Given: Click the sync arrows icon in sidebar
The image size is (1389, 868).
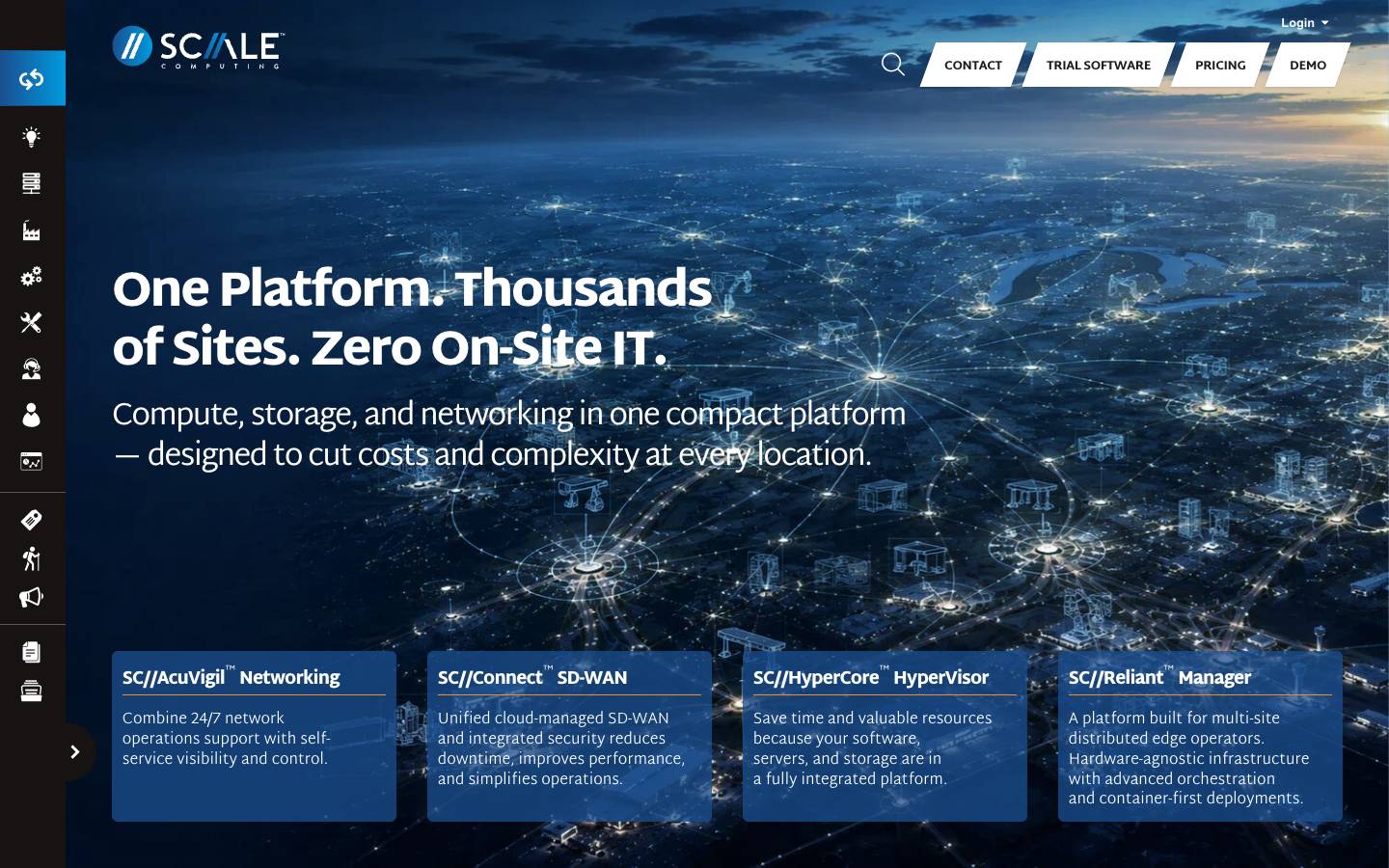Looking at the screenshot, I should 32,78.
